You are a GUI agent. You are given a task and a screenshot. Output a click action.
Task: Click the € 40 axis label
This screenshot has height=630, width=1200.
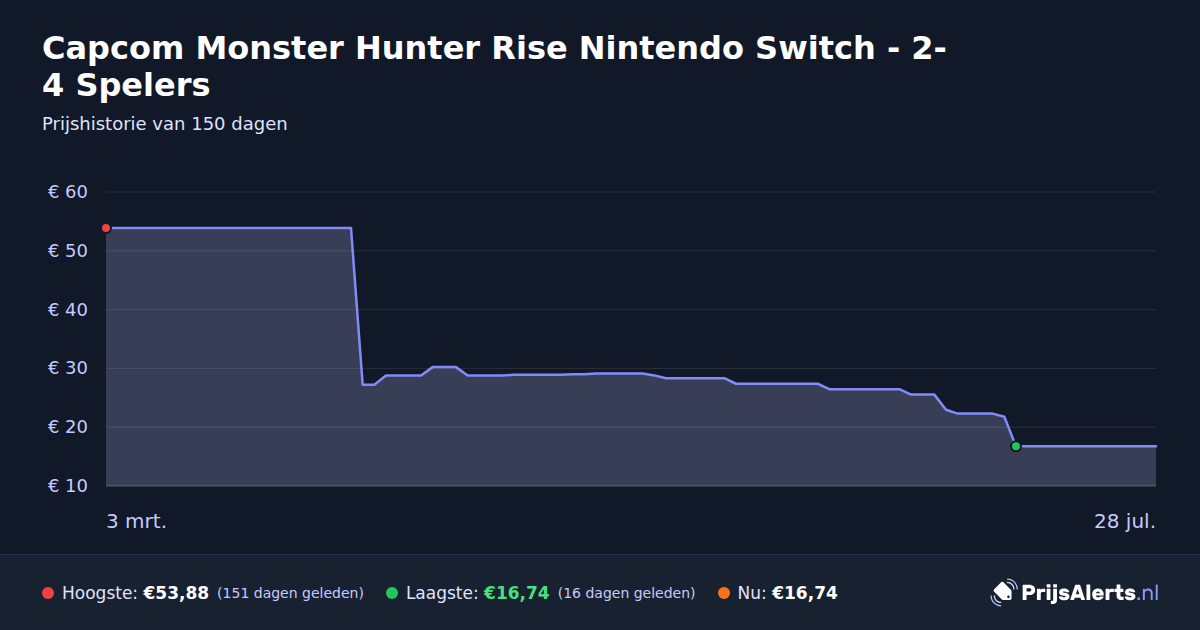(68, 310)
